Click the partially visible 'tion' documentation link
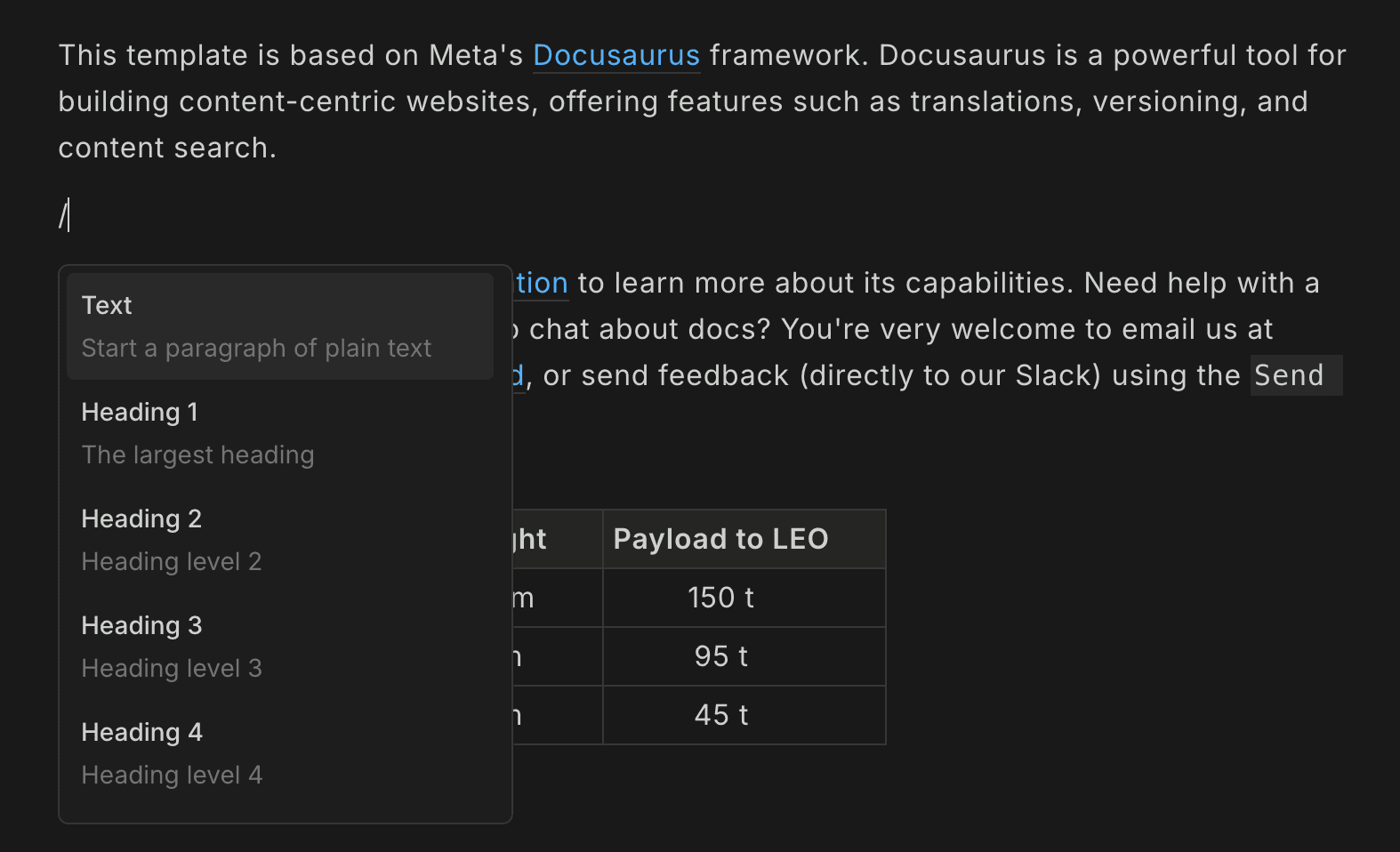1400x852 pixels. pos(542,283)
